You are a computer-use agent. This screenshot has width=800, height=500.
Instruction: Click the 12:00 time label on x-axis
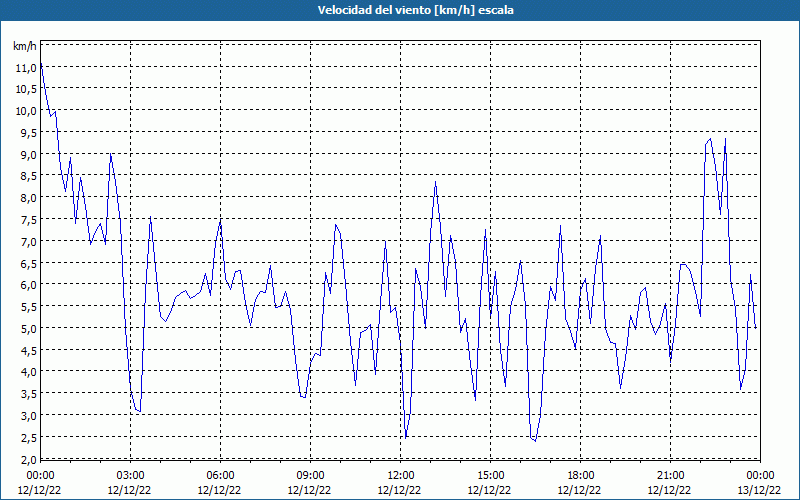pyautogui.click(x=401, y=476)
